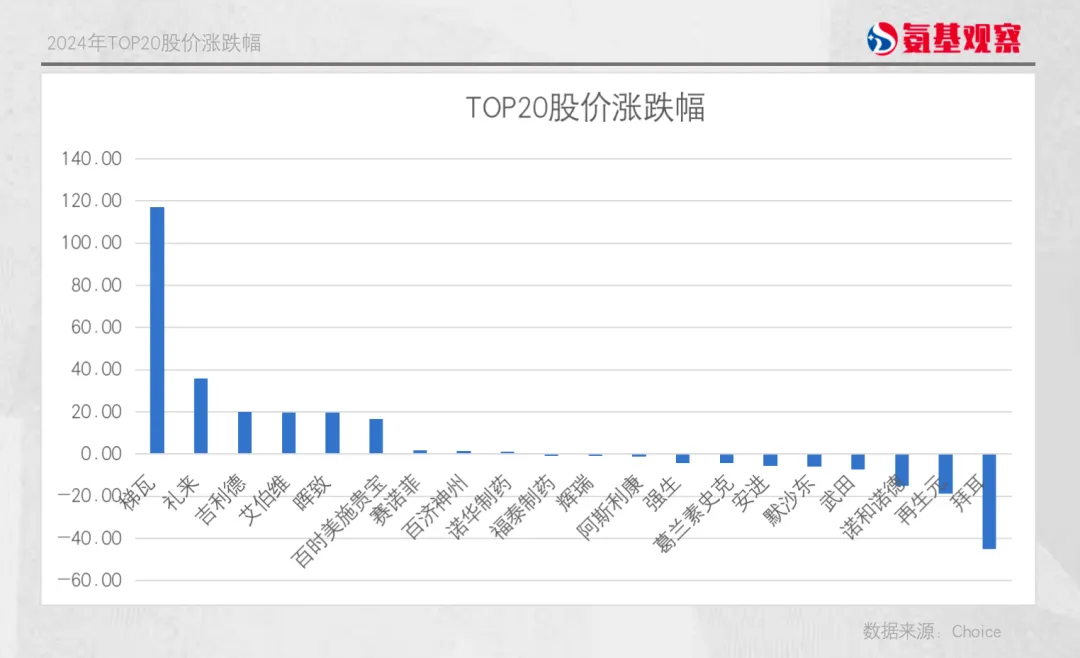Viewport: 1080px width, 658px height.
Task: Click the chart title TOP20股价涨跌幅
Action: coord(585,108)
